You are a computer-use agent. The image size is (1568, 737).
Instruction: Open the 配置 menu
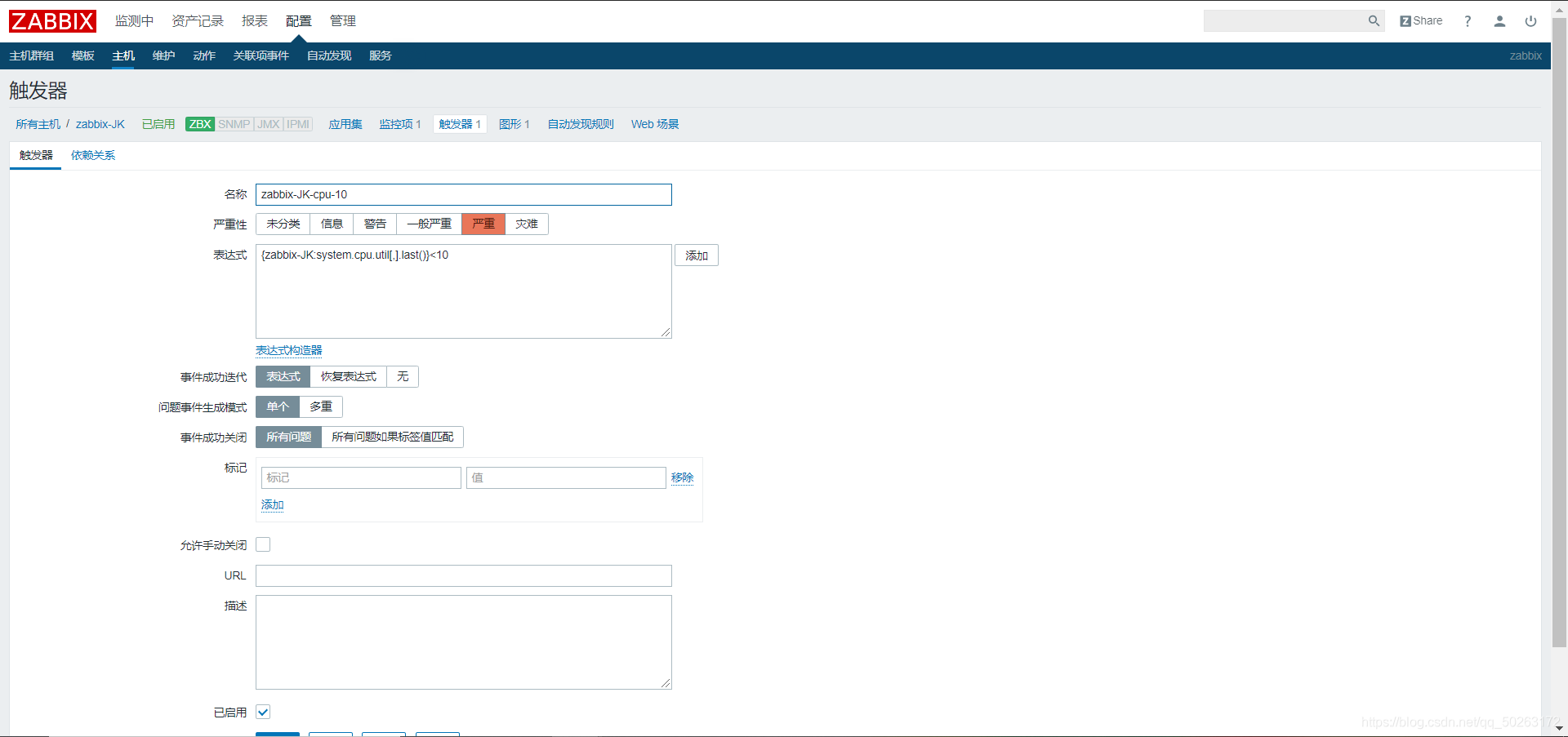click(x=299, y=21)
